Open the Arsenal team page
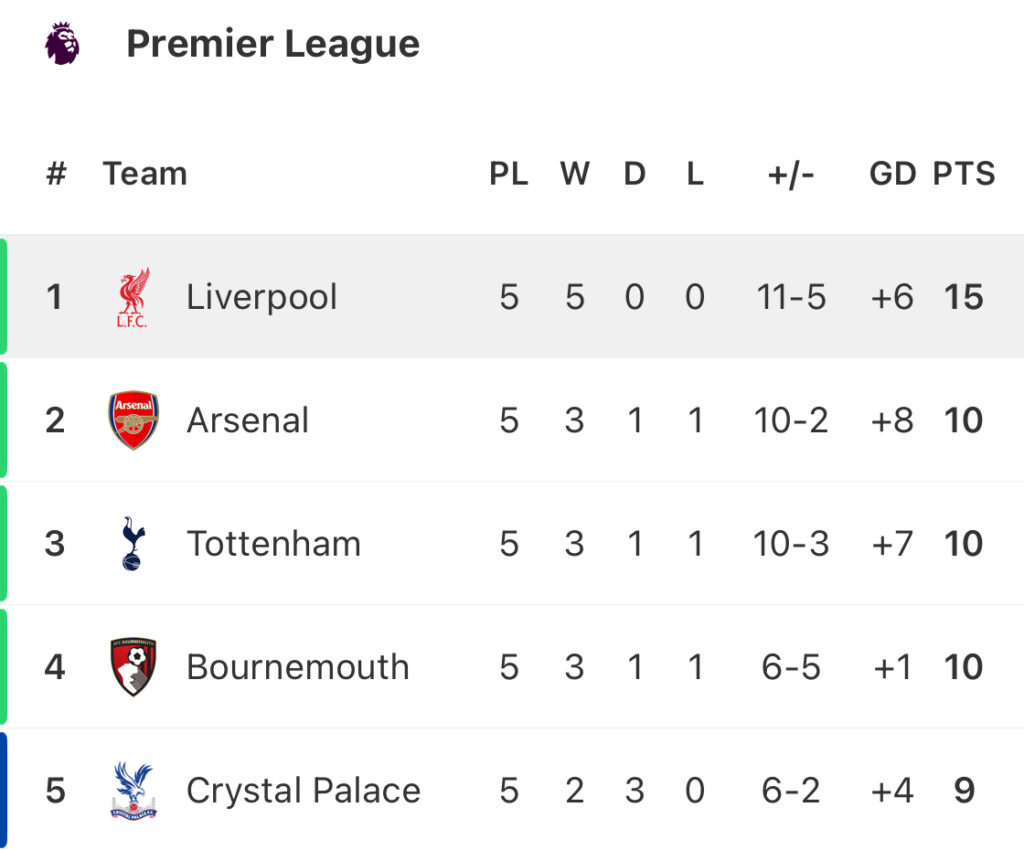 pos(248,420)
